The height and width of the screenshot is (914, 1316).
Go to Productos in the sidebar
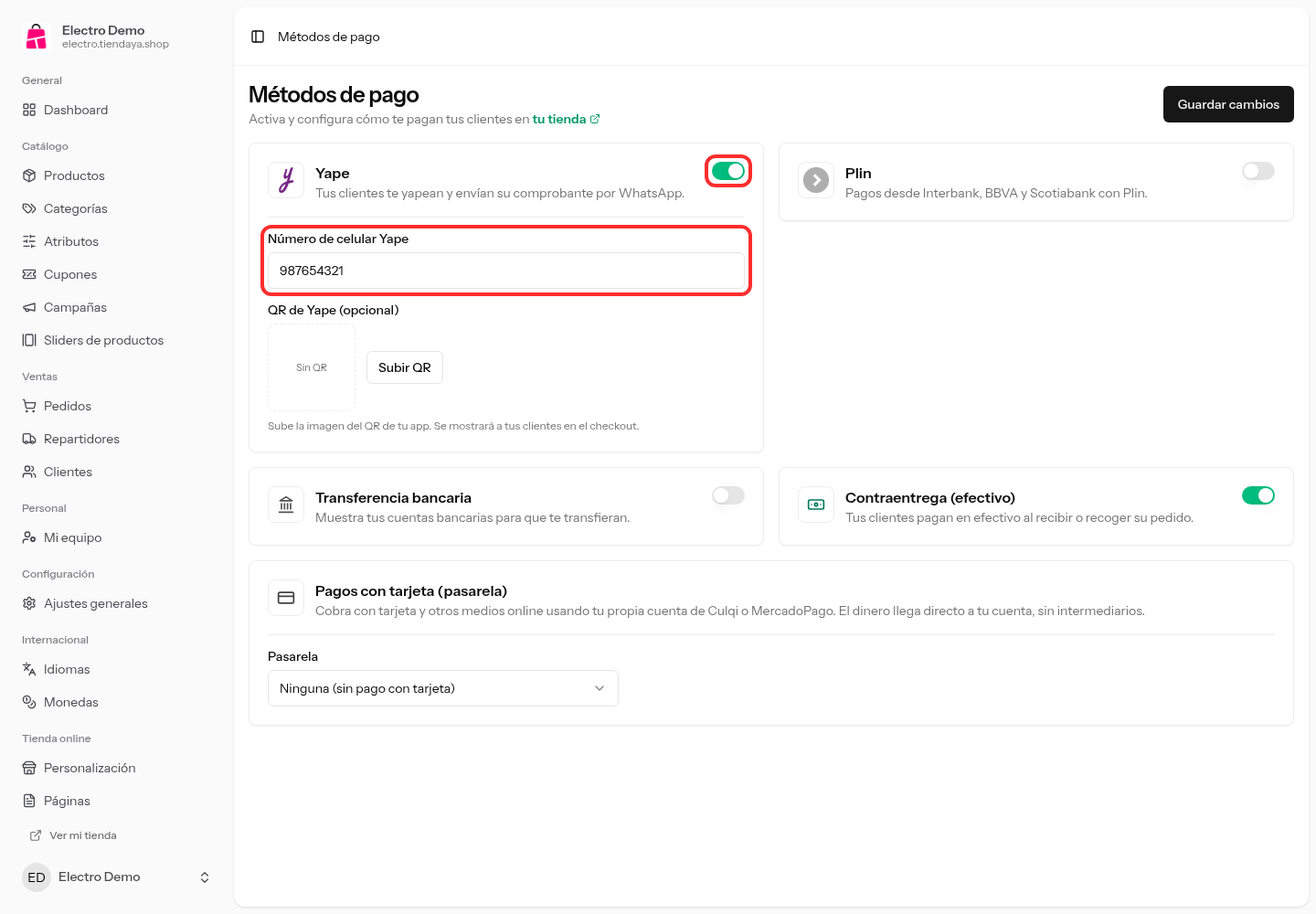coord(117,175)
